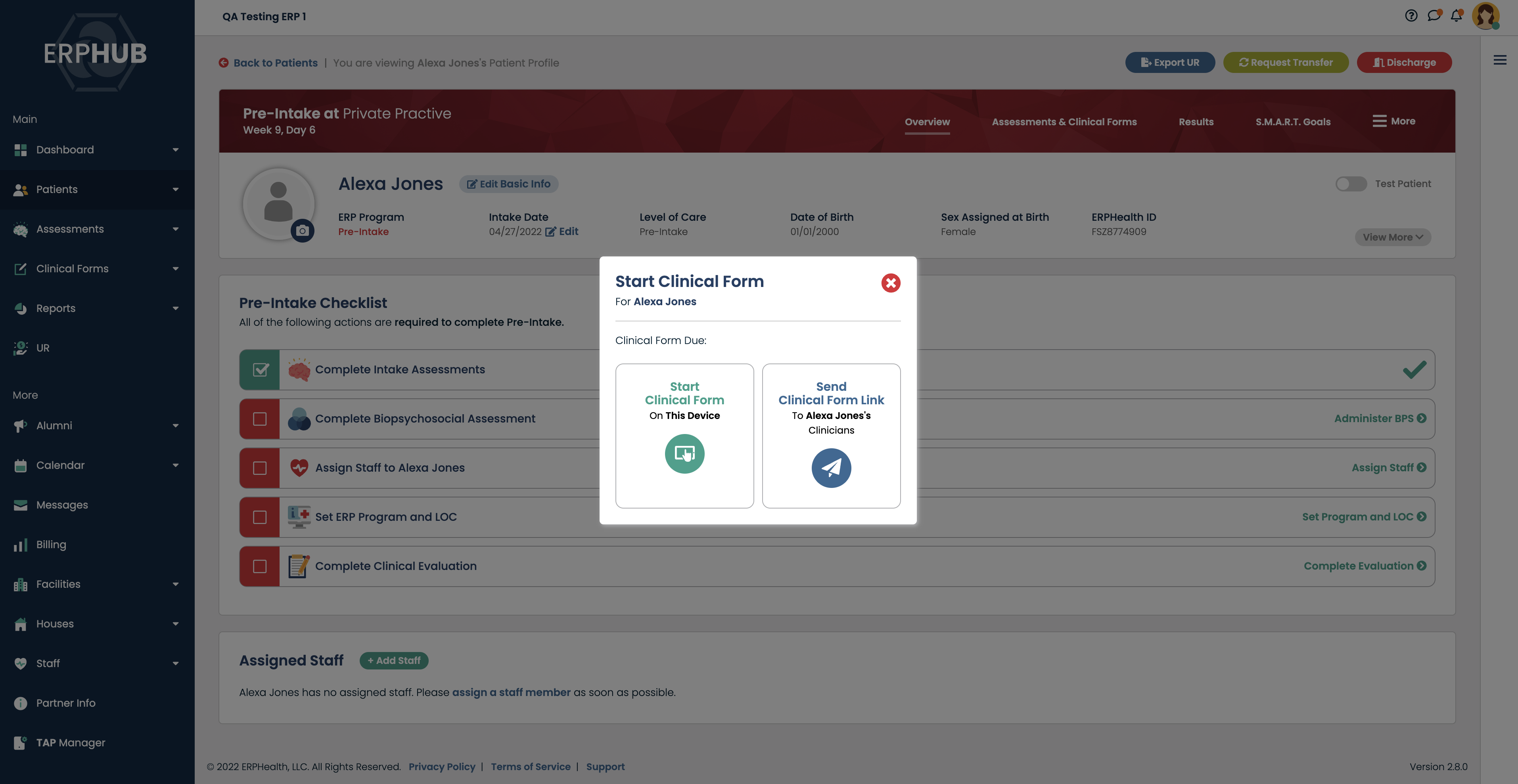This screenshot has height=784, width=1518.
Task: Check the Complete Biopsychosocial Assessment checkbox
Action: 260,419
